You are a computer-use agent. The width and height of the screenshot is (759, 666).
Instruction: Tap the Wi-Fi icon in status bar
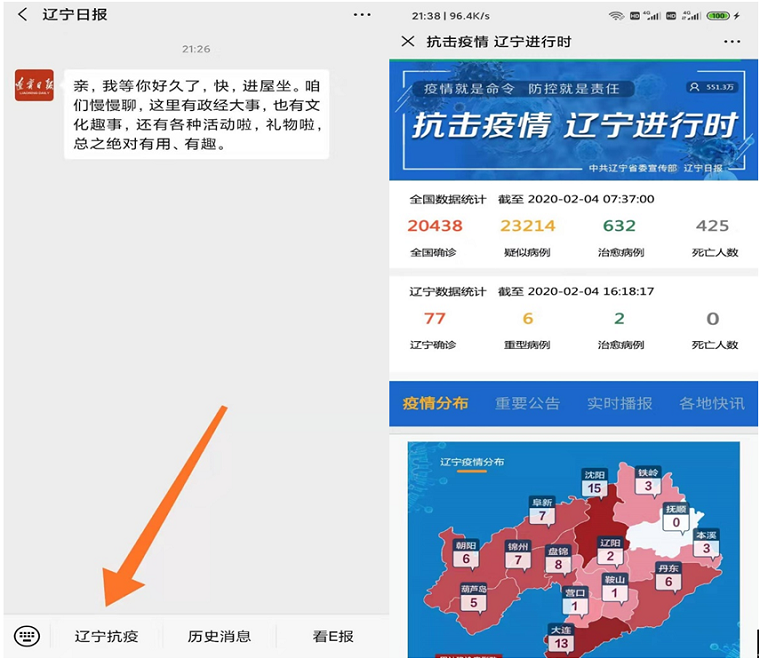tap(616, 16)
